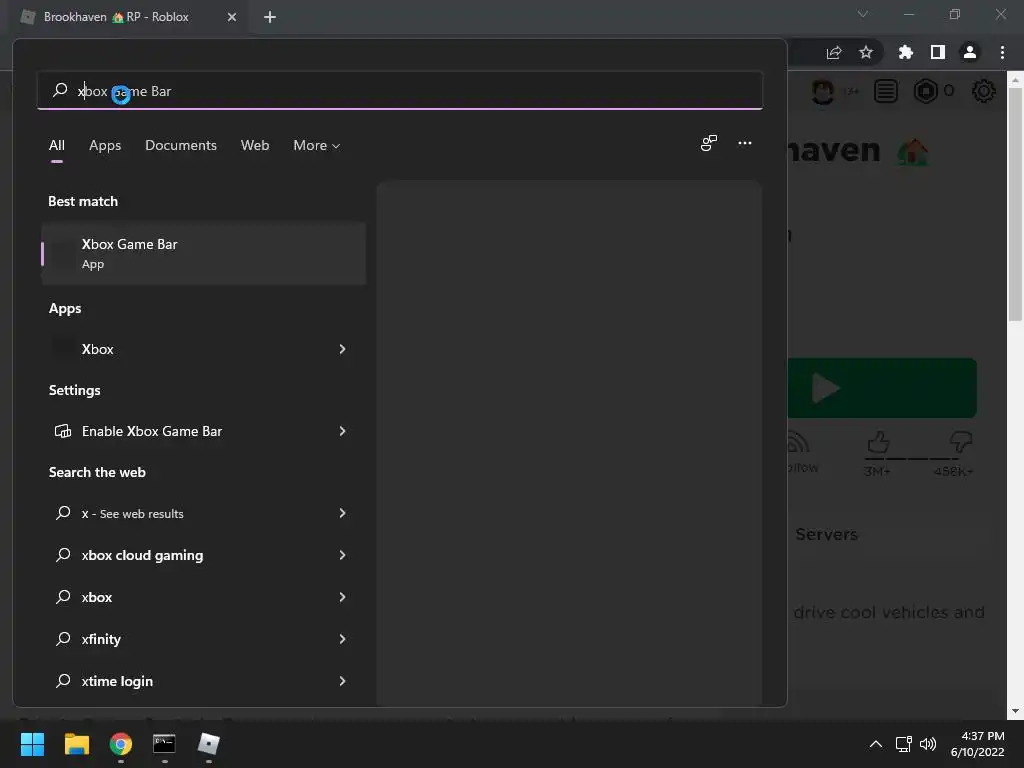Open volume control tray icon
This screenshot has height=768, width=1024.
coord(928,744)
